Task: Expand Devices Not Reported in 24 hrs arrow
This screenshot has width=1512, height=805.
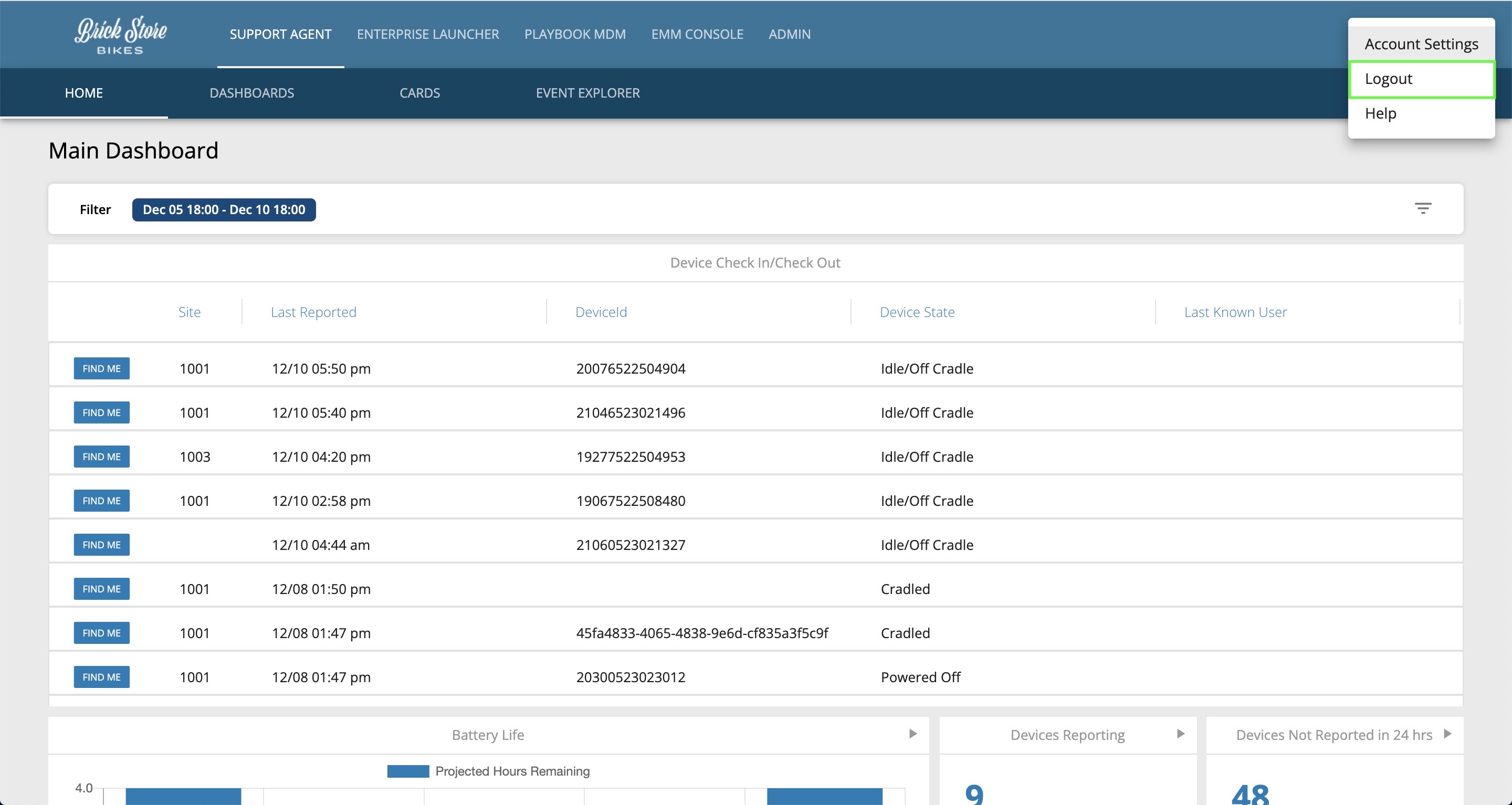Action: (1447, 734)
